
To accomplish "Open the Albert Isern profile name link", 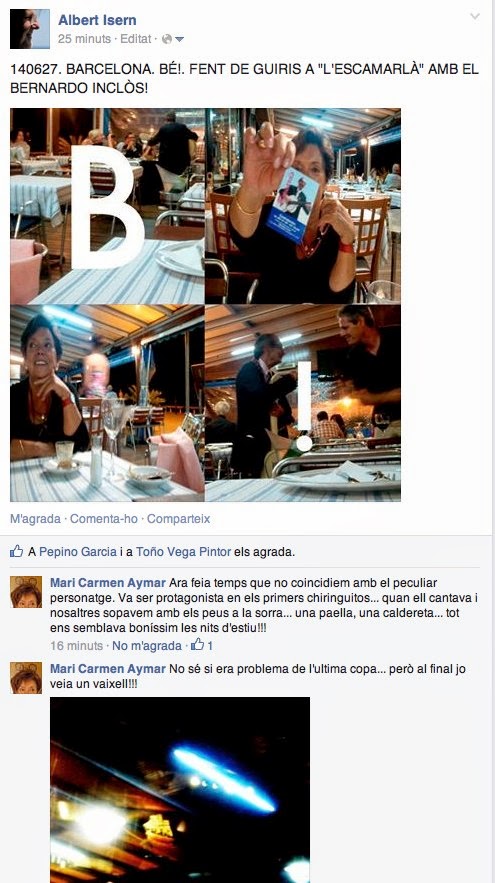I will click(x=97, y=20).
